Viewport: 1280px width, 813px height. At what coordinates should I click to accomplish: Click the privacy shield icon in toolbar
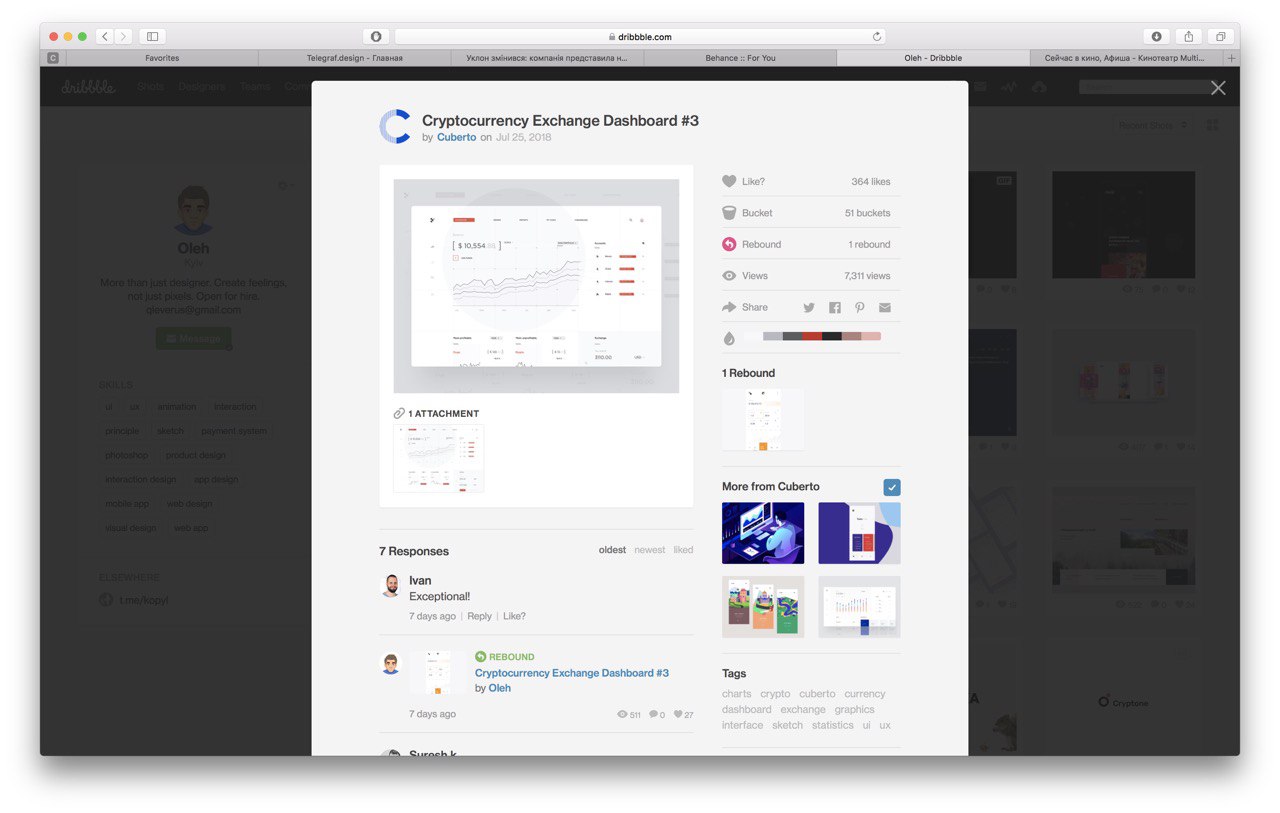376,36
